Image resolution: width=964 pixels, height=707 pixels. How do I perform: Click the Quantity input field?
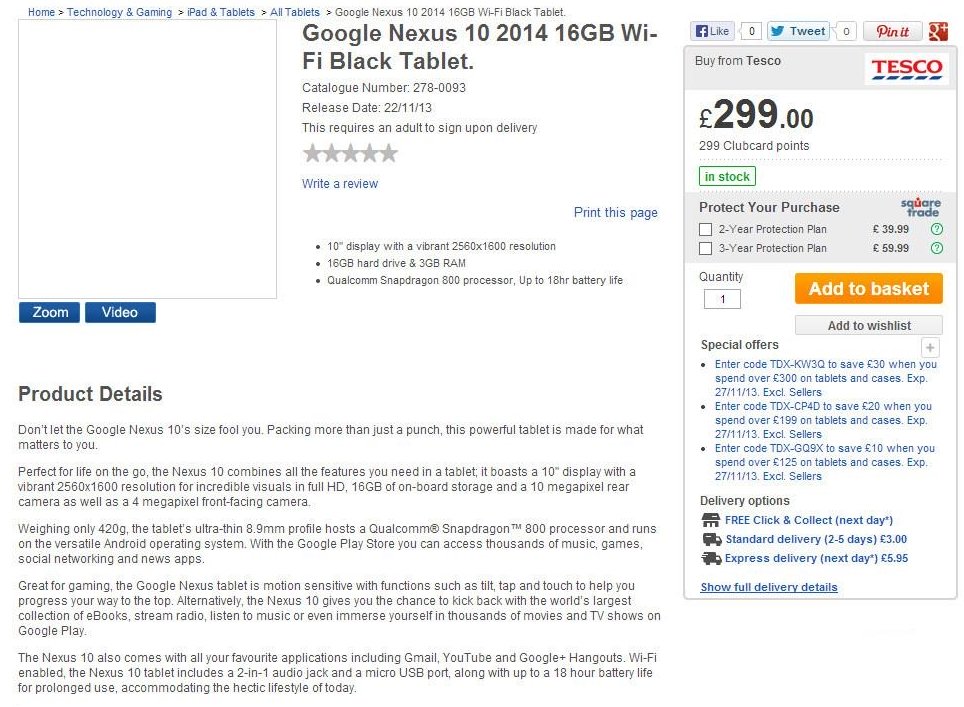(722, 299)
